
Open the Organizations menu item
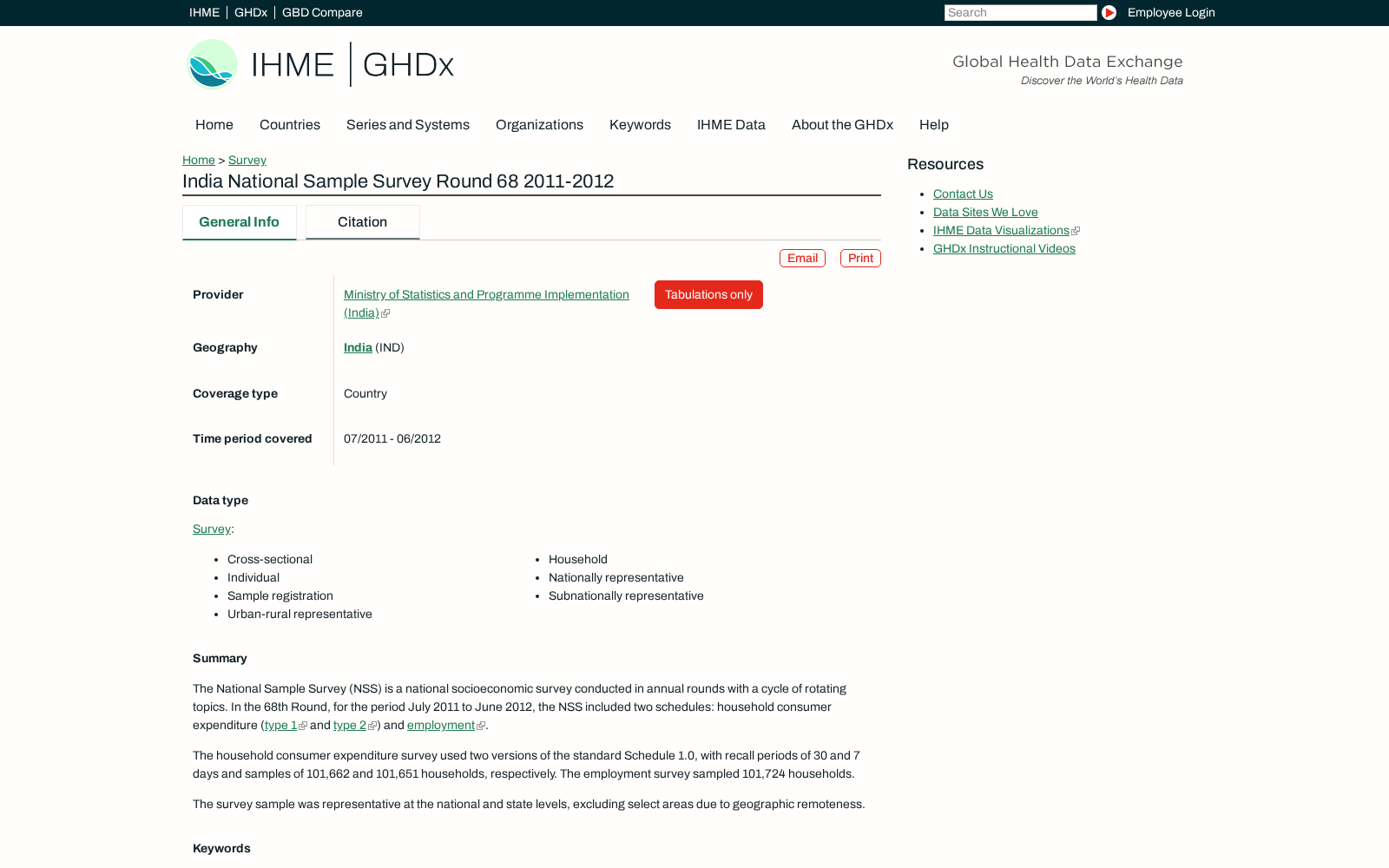tap(539, 124)
